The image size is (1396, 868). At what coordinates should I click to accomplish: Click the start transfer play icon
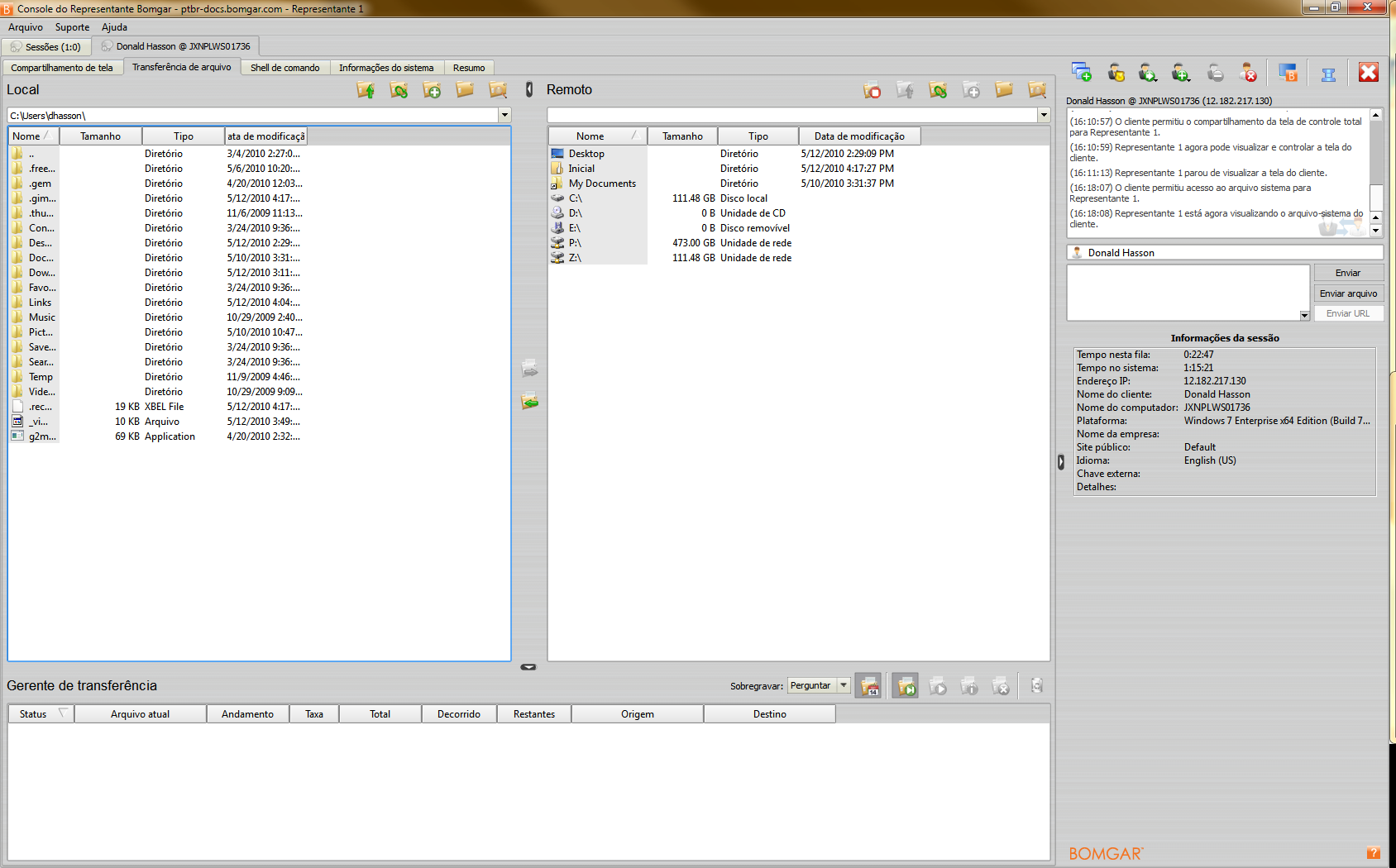pyautogui.click(x=938, y=685)
